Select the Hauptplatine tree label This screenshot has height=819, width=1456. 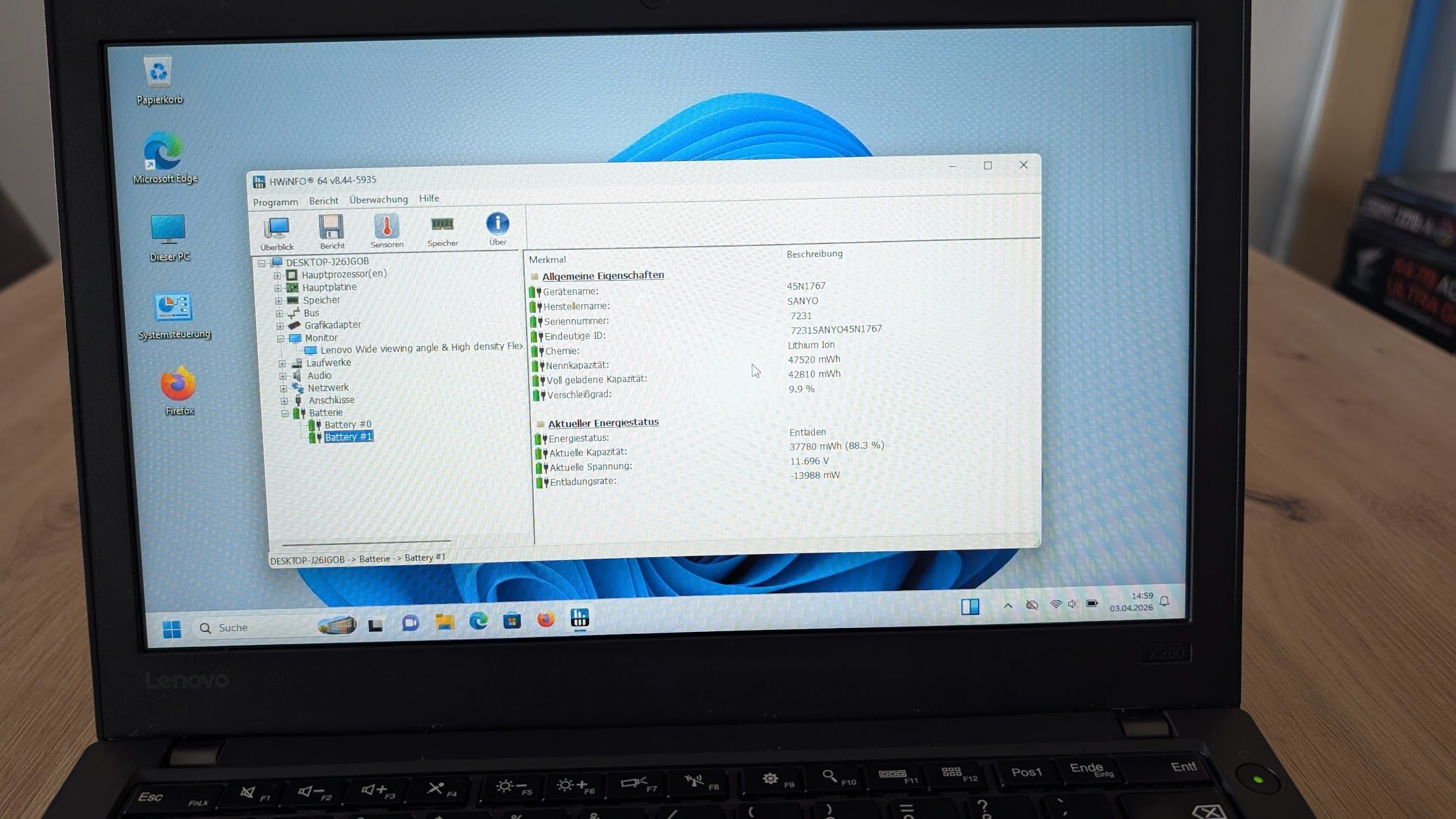click(329, 287)
